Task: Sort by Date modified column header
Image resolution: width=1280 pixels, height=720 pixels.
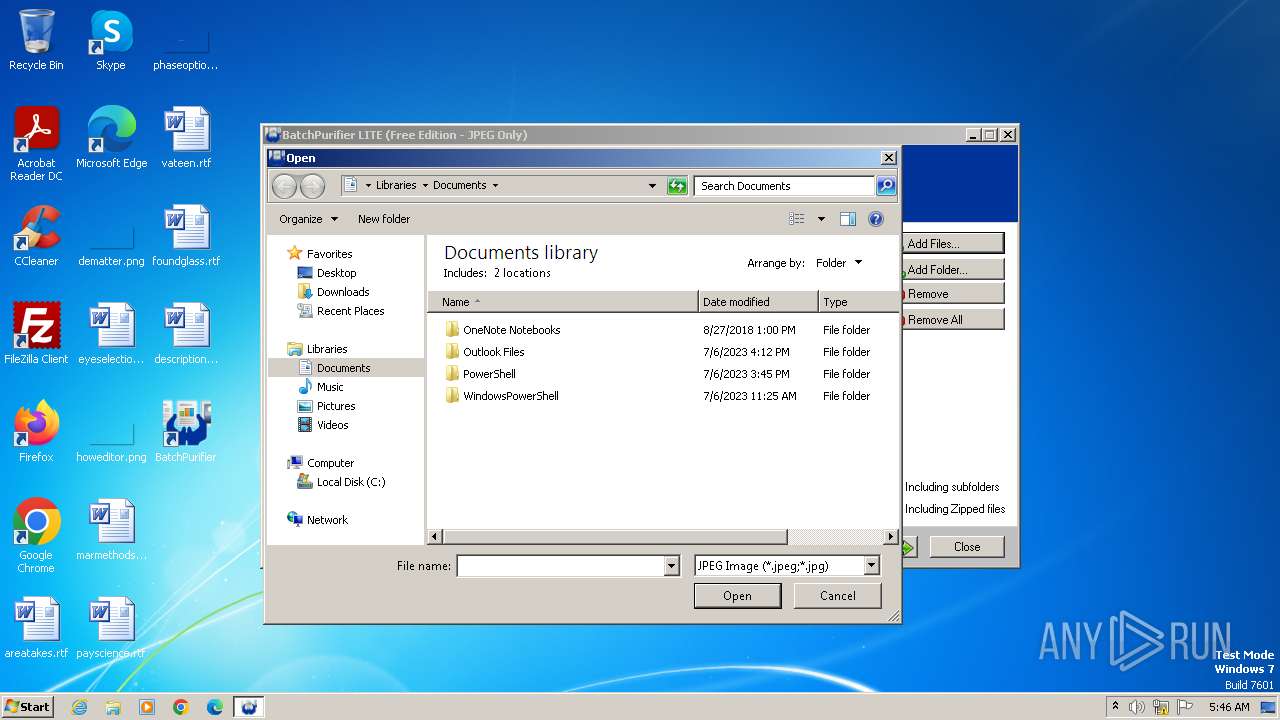Action: 758,302
